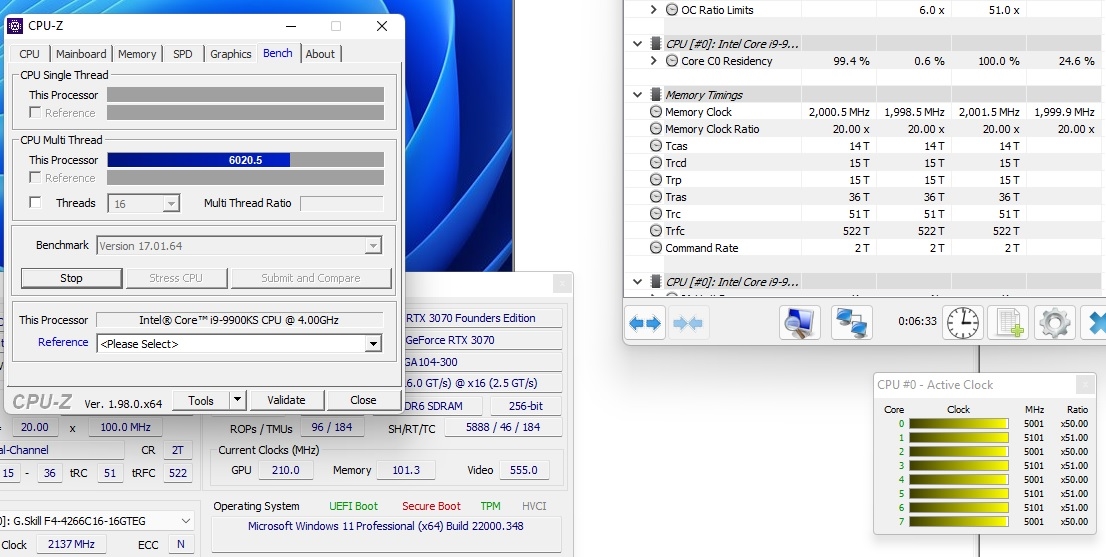The image size is (1106, 557).
Task: Toggle the Threads checkbox in CPU-Z
Action: coord(35,203)
